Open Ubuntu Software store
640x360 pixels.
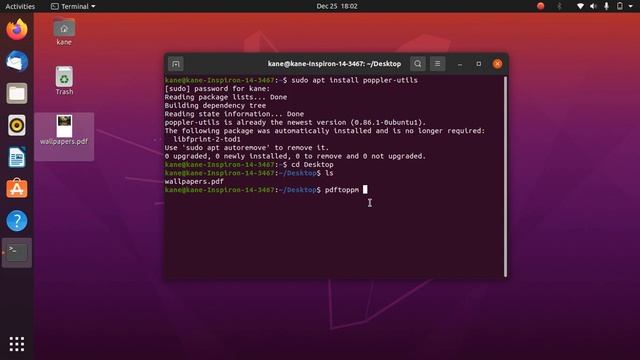[x=17, y=189]
